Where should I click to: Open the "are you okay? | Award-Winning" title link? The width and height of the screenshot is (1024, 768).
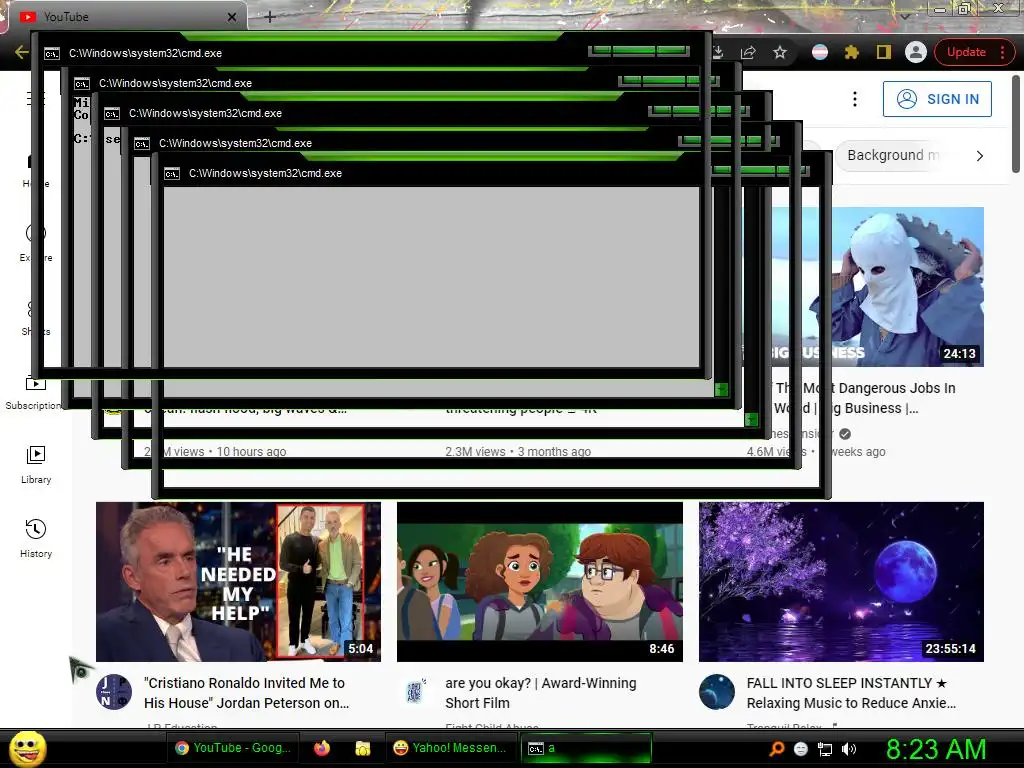[541, 693]
